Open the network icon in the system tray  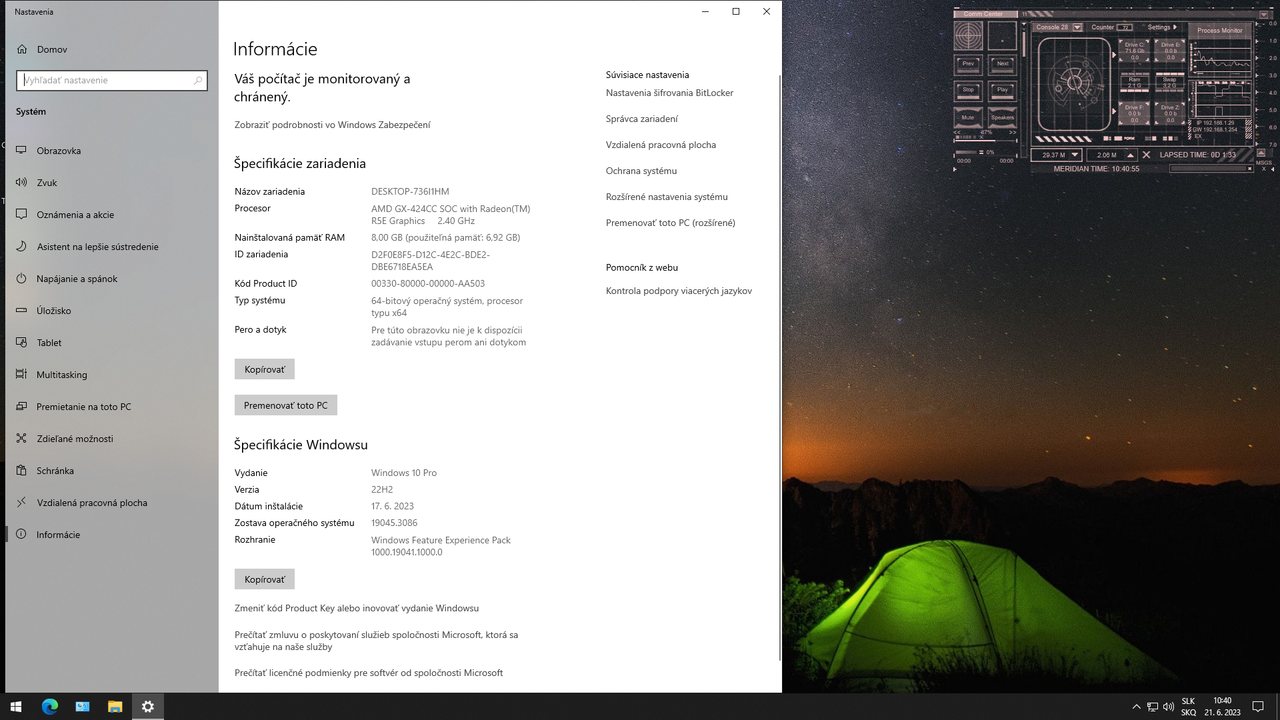pyautogui.click(x=1152, y=707)
